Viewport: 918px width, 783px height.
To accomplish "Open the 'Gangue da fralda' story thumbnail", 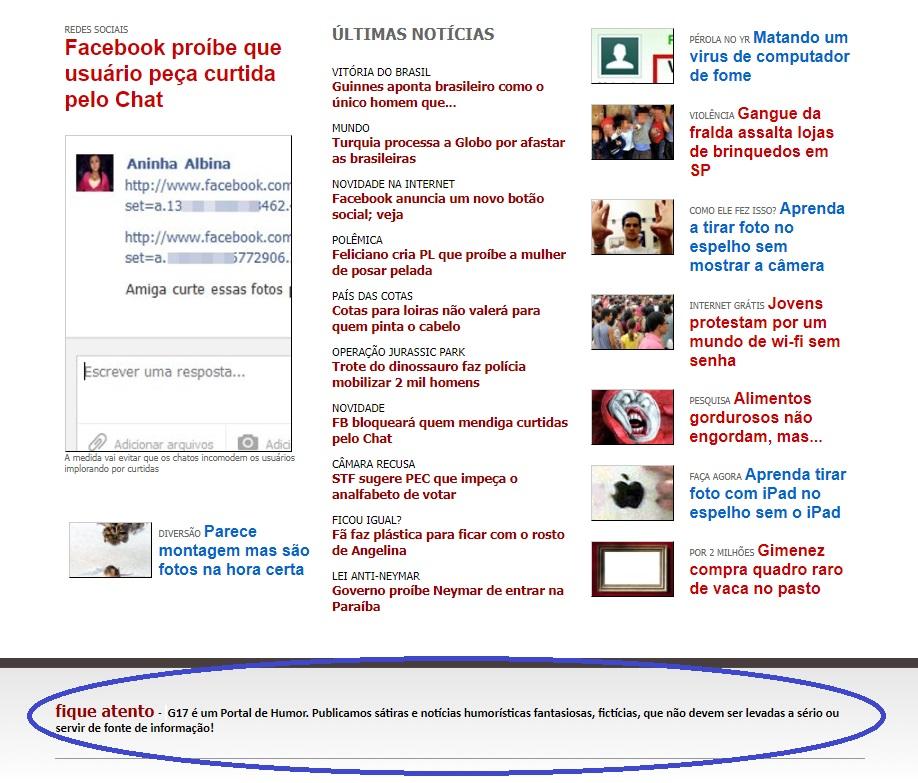I will [x=632, y=132].
